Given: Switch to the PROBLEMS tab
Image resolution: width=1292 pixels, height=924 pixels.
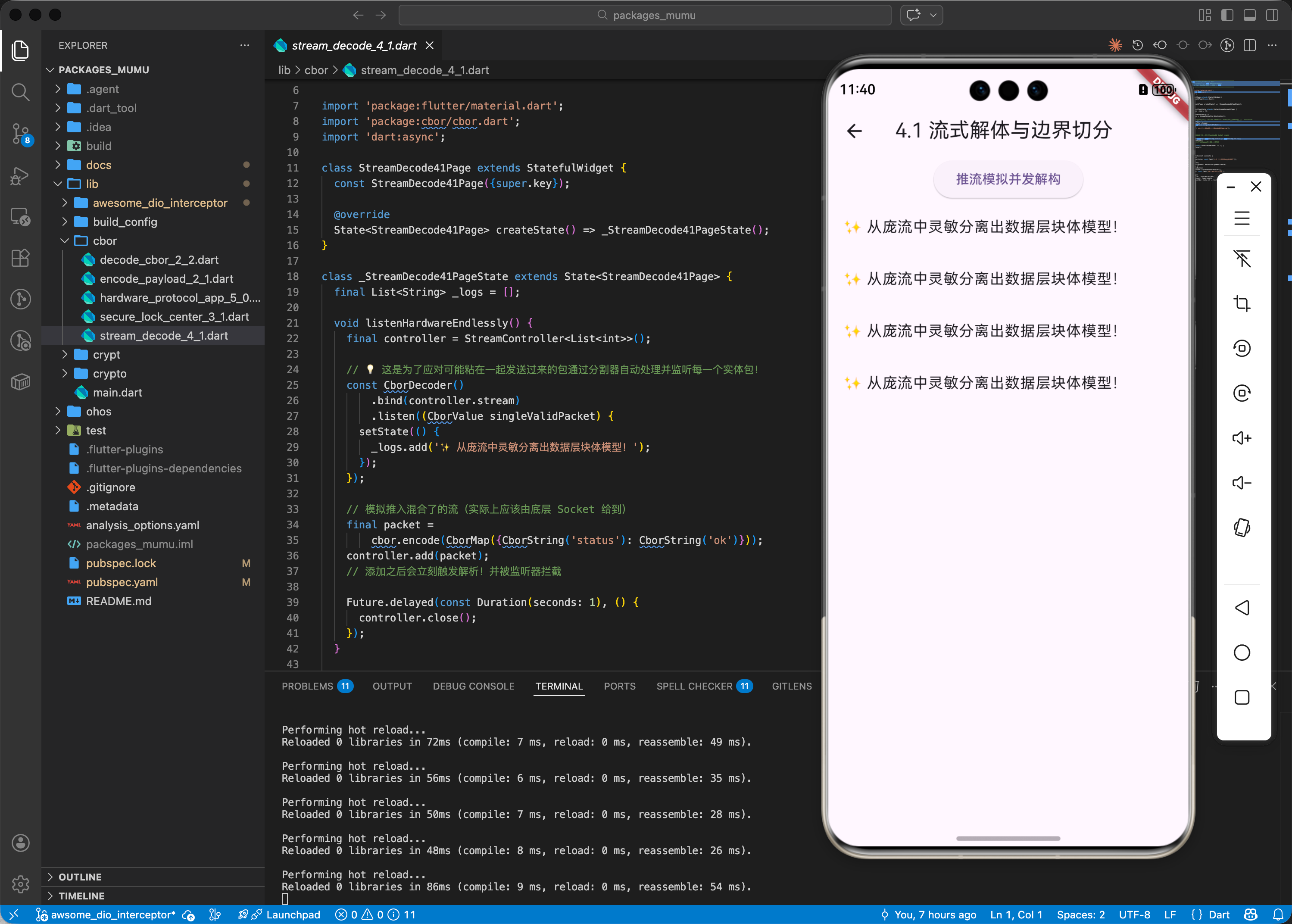Looking at the screenshot, I should 307,686.
